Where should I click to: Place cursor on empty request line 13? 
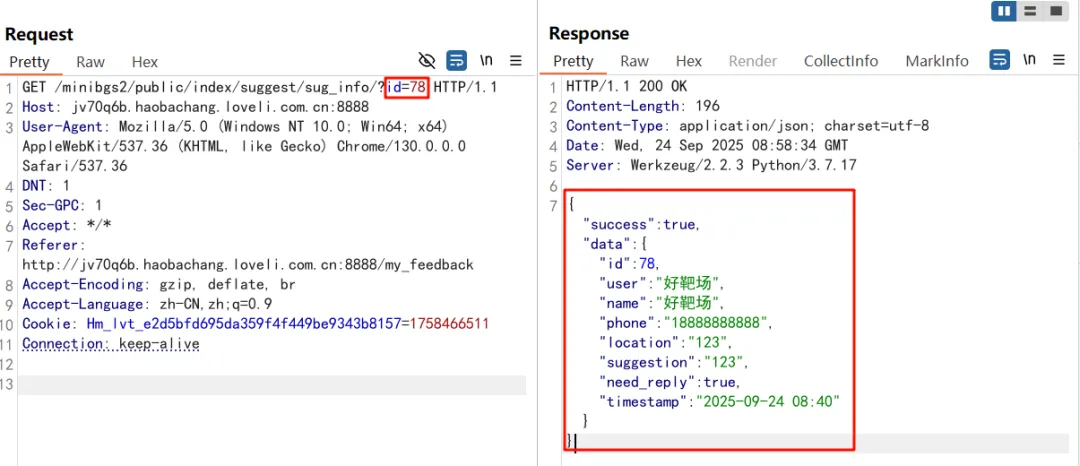point(272,385)
